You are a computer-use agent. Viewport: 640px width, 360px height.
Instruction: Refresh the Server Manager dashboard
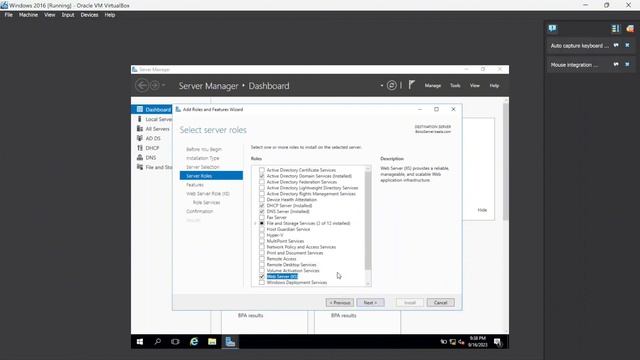click(x=391, y=85)
